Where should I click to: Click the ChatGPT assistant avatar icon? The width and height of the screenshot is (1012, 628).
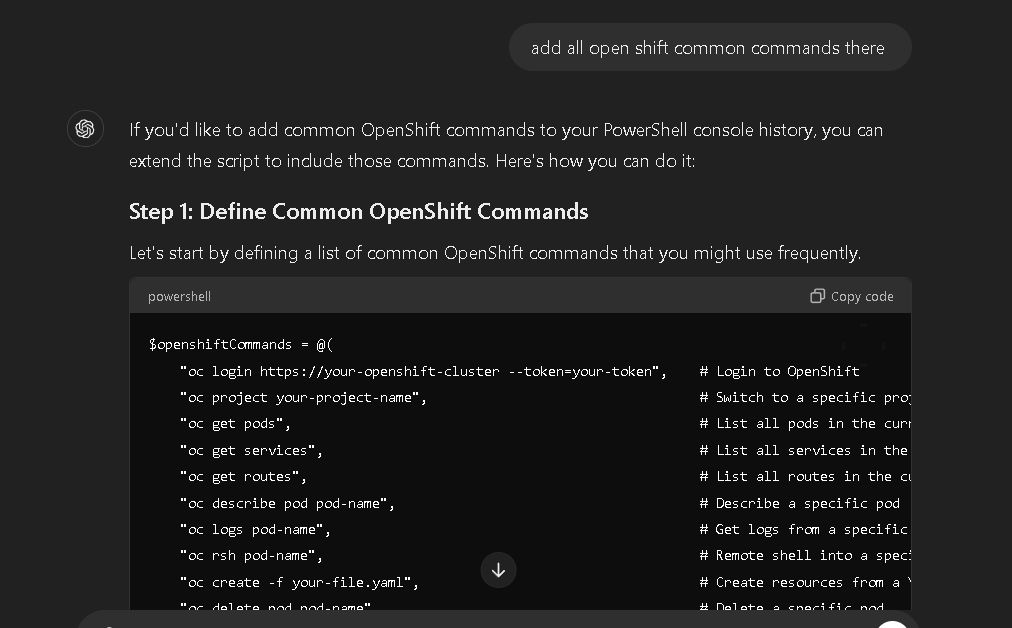[x=85, y=129]
